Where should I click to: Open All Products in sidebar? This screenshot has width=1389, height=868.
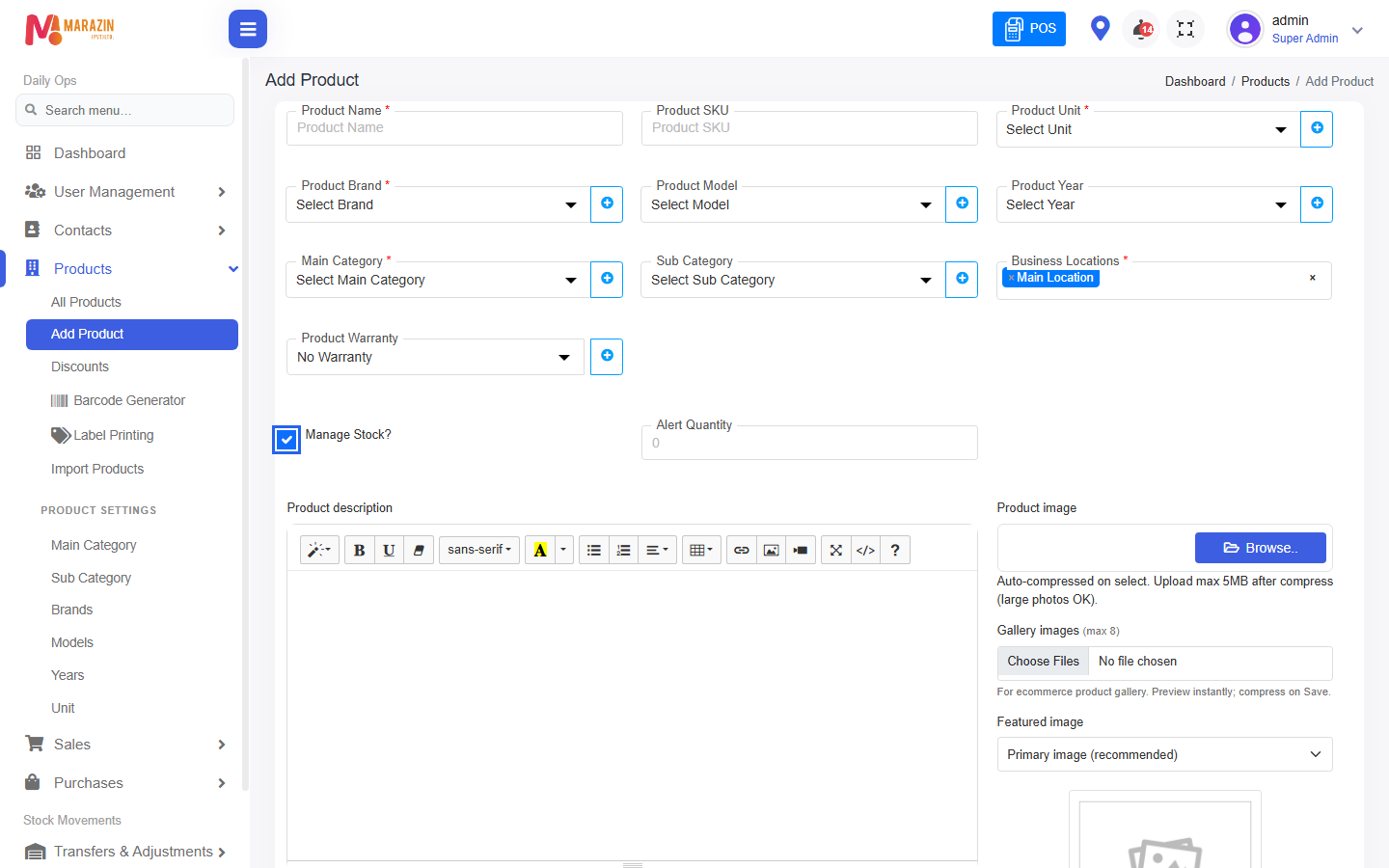86,302
